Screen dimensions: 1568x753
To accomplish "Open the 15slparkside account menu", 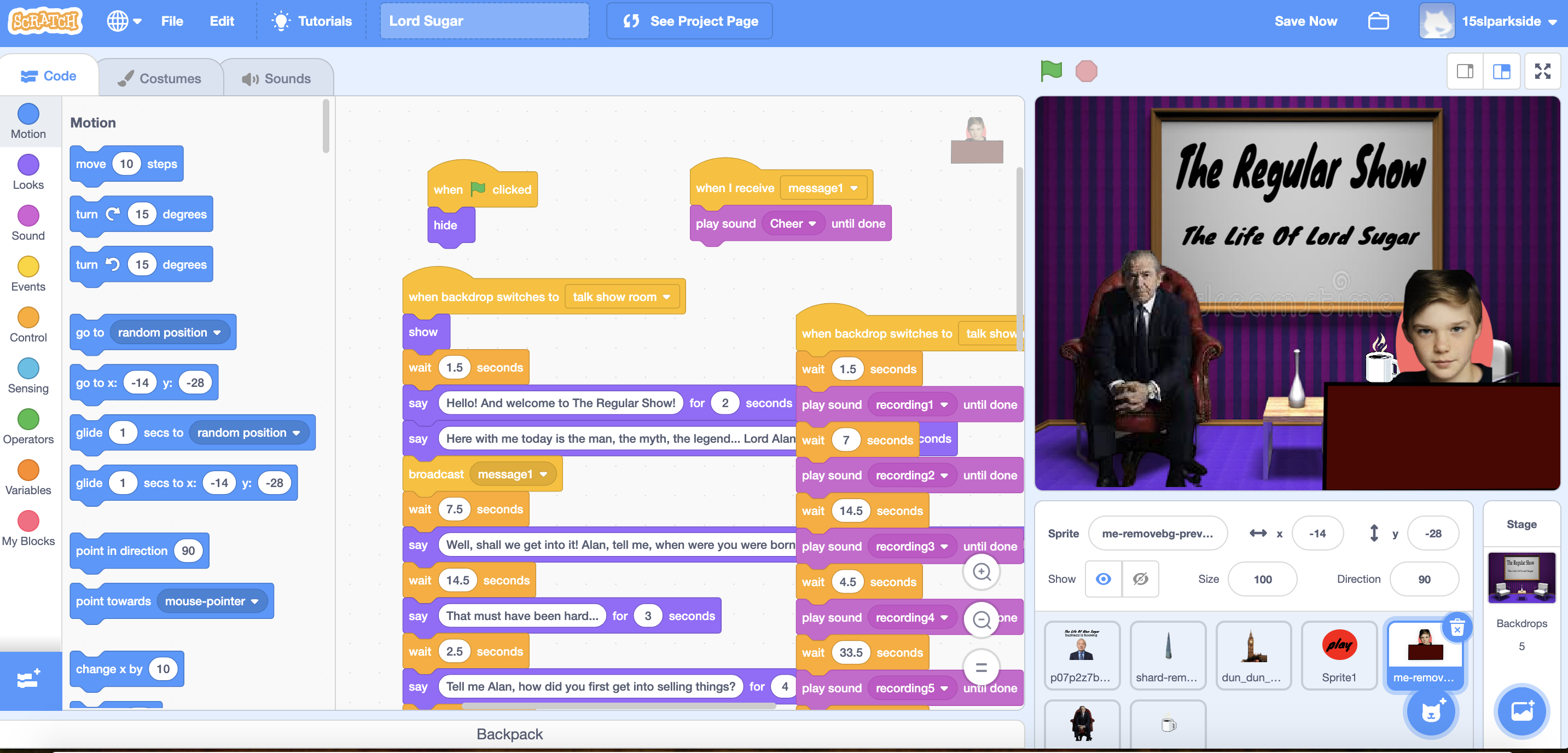I will pos(1489,21).
